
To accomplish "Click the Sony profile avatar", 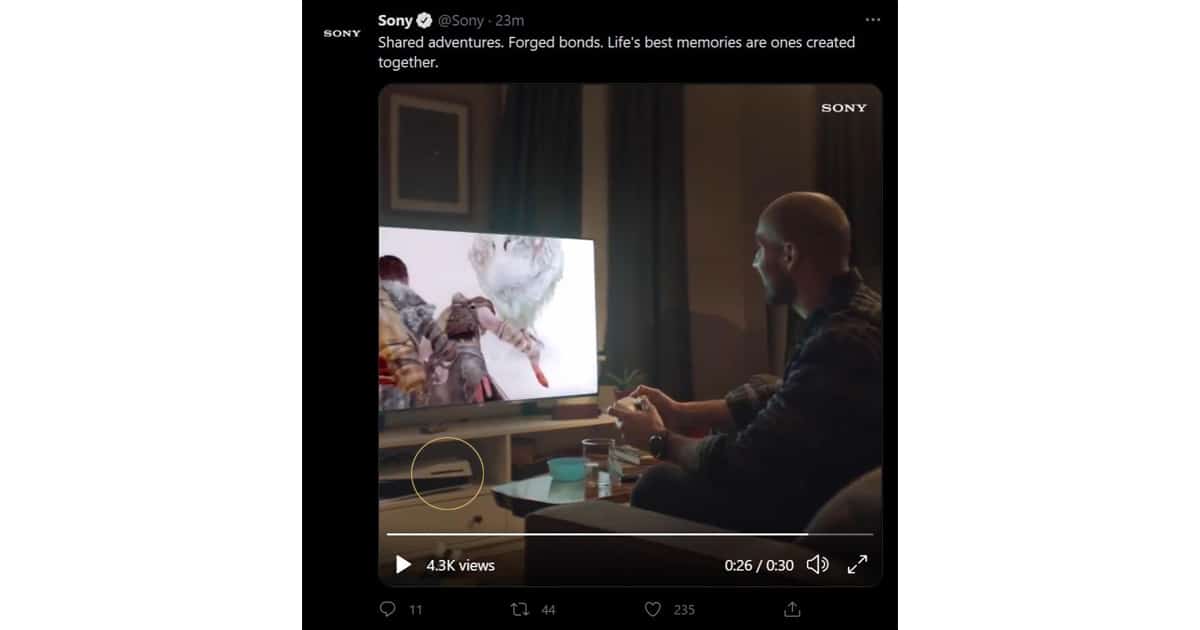I will click(342, 33).
